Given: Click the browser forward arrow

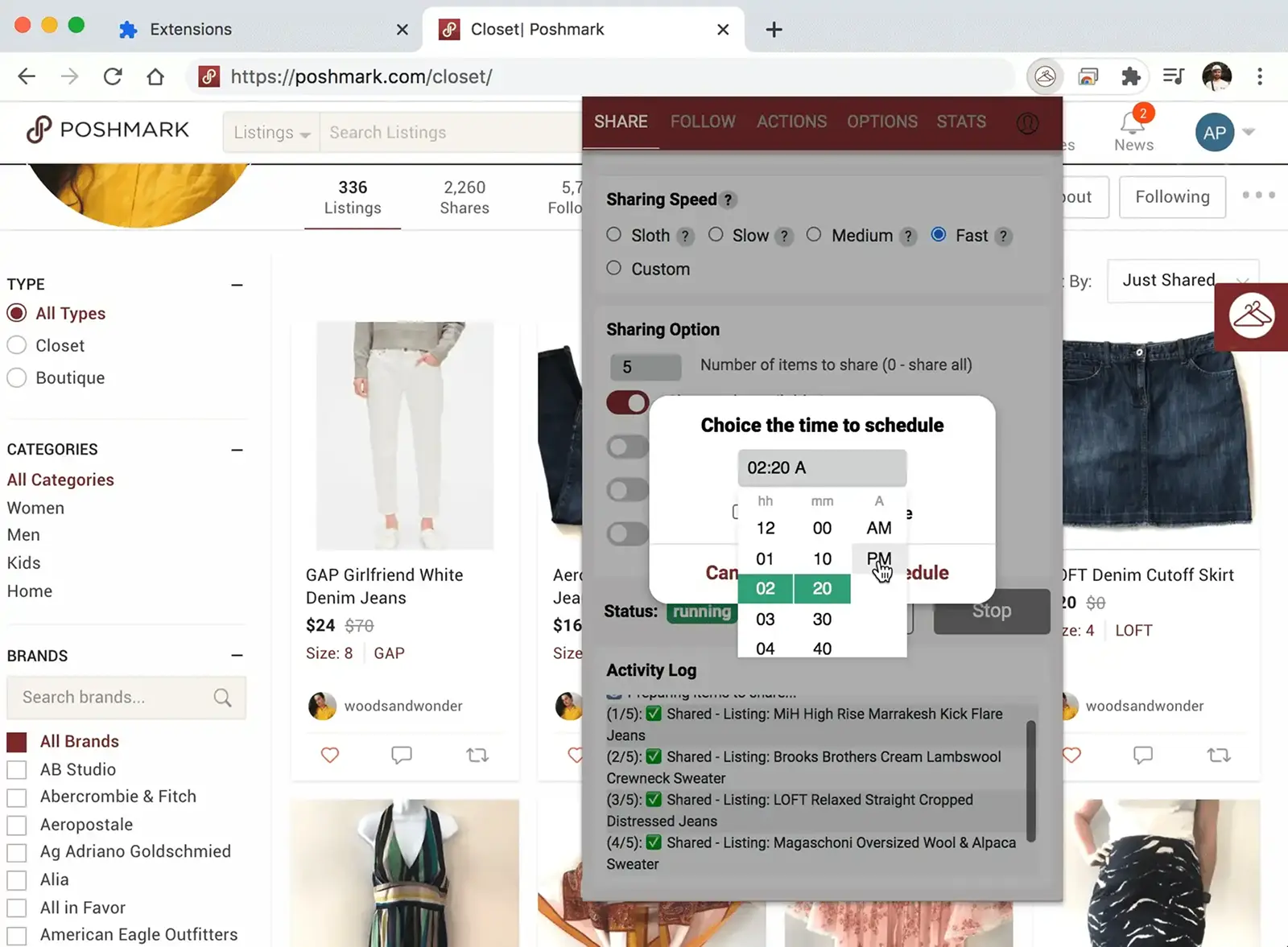Looking at the screenshot, I should click(x=70, y=76).
